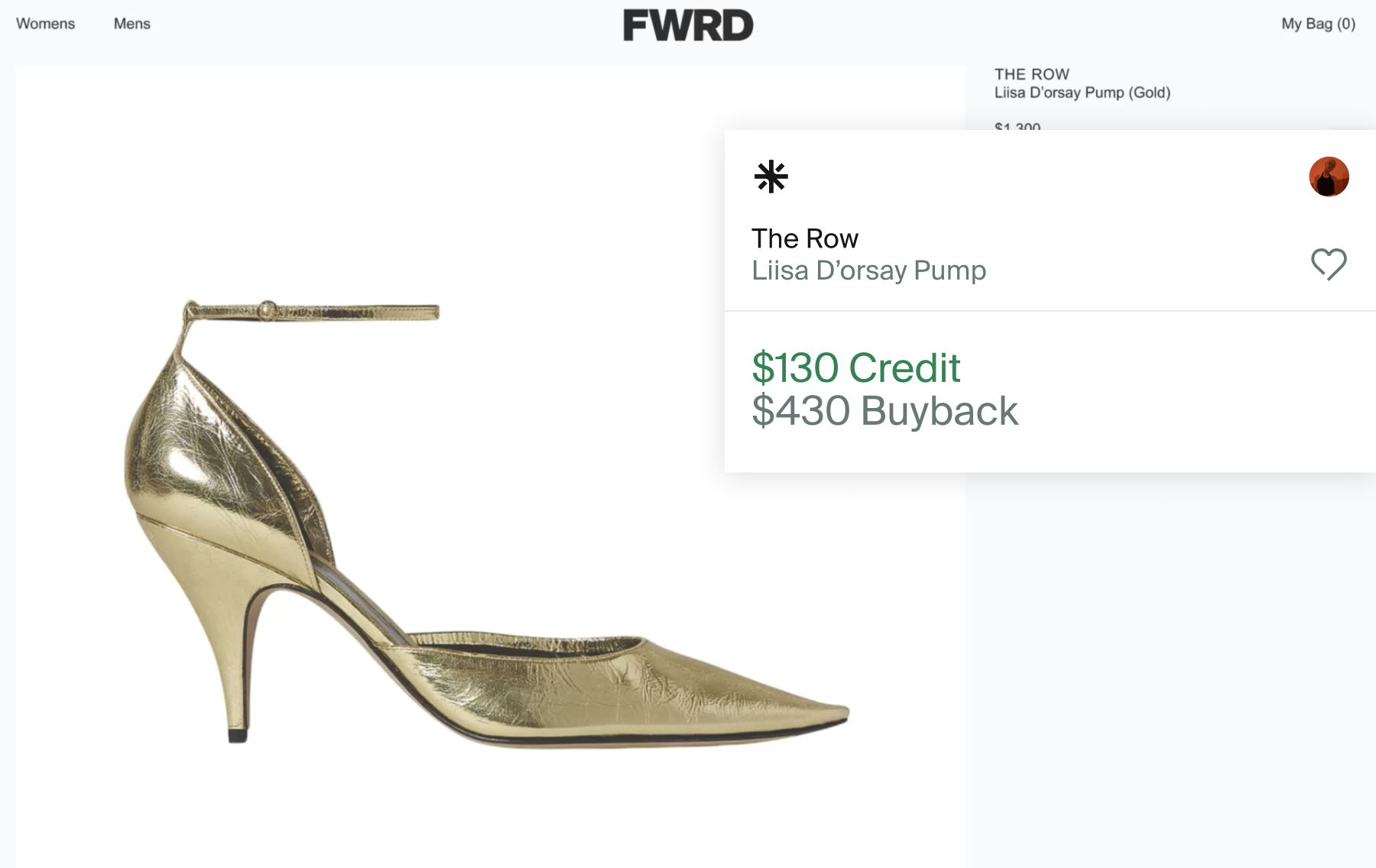The width and height of the screenshot is (1376, 868).
Task: Open My Bag (0)
Action: click(1318, 24)
